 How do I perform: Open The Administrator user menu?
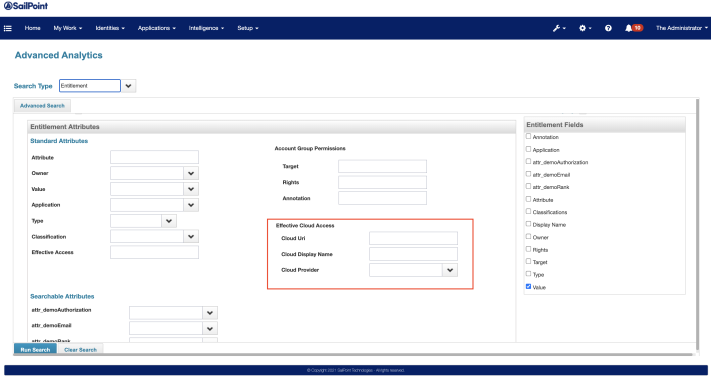coord(682,28)
